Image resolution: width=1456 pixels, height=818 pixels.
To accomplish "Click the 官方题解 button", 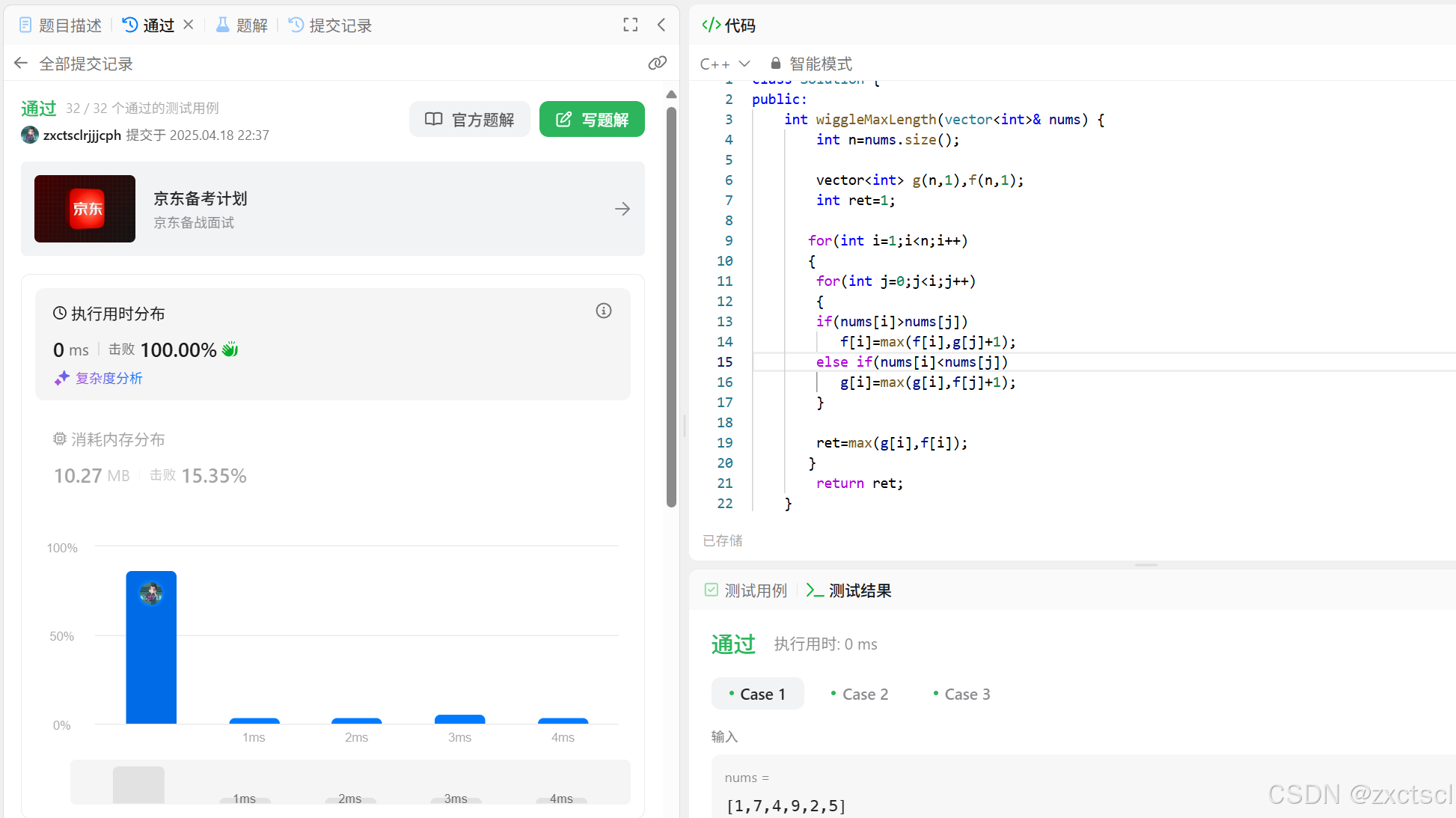I will tap(469, 120).
